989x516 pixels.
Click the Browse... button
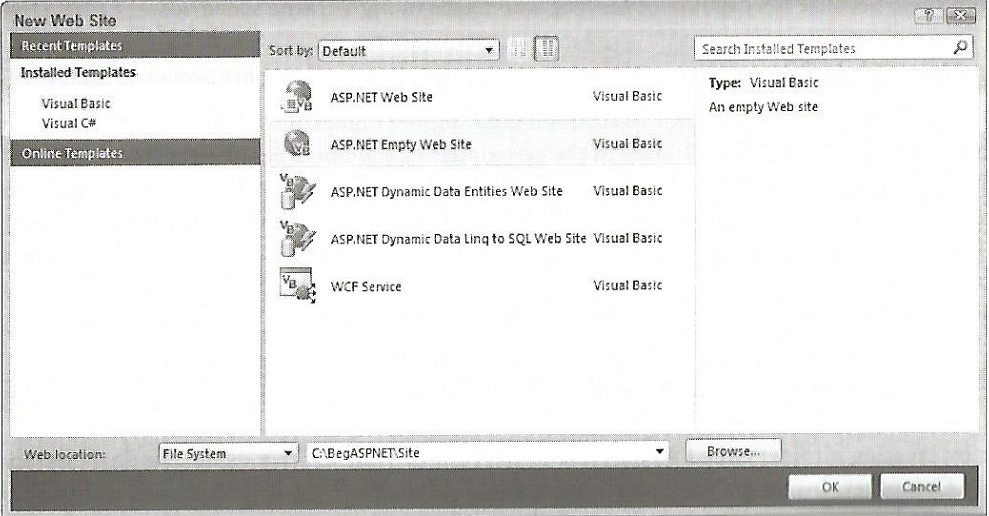(x=733, y=451)
